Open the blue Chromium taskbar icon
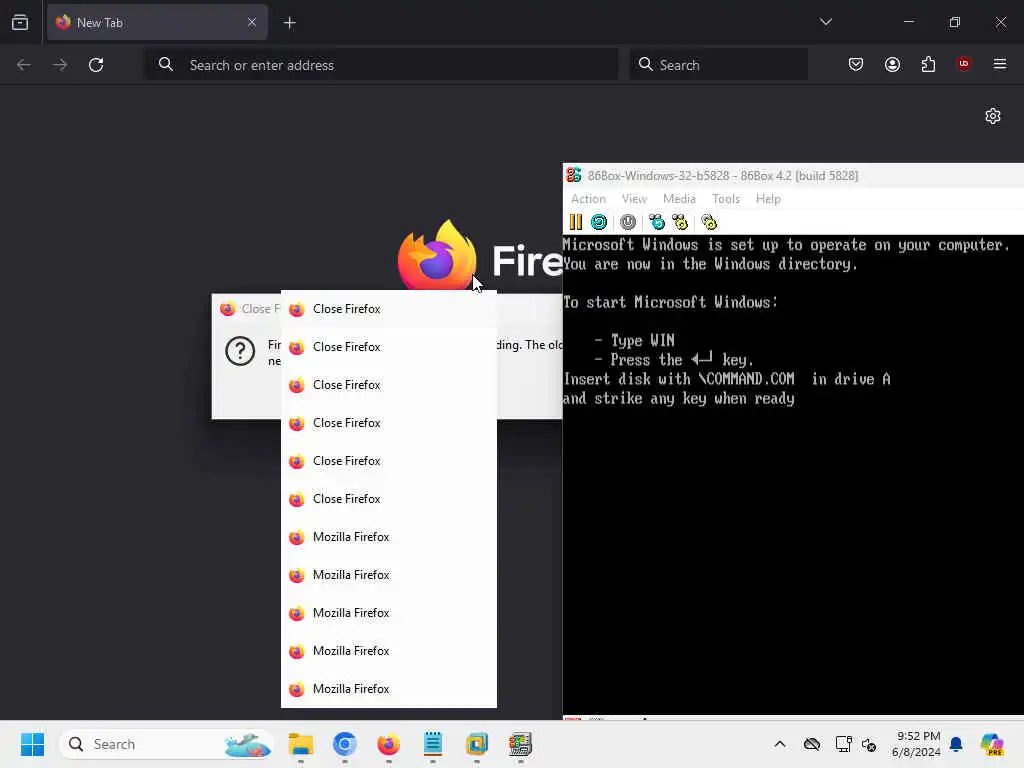 click(344, 744)
